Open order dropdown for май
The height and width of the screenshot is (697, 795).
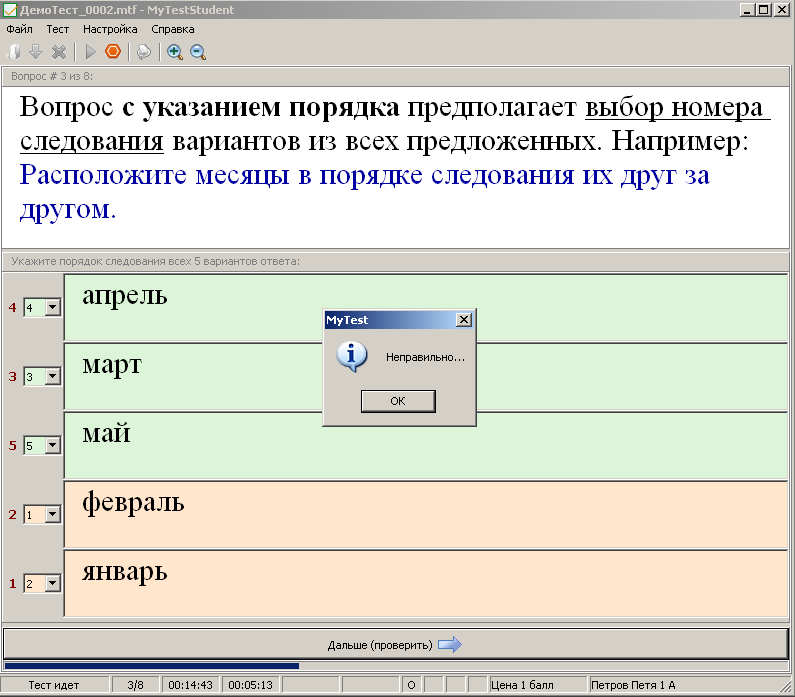[52, 445]
